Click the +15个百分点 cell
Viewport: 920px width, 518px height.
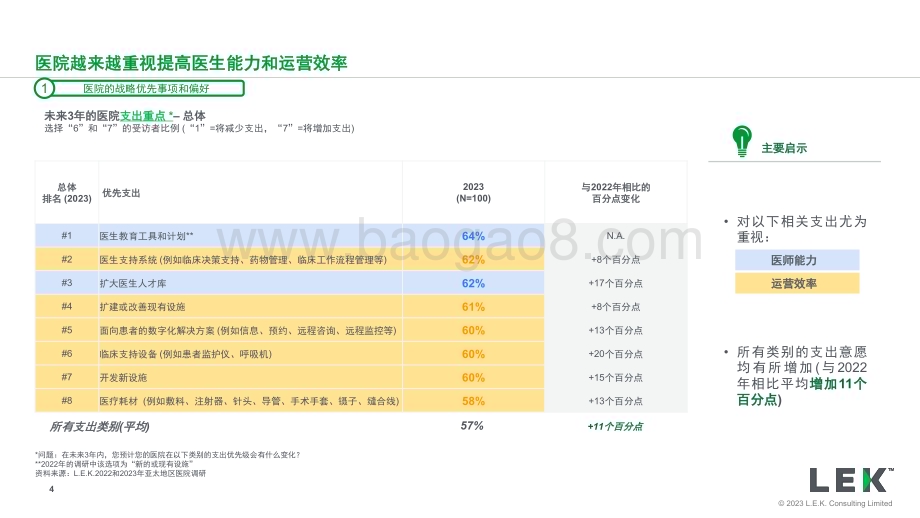(615, 377)
